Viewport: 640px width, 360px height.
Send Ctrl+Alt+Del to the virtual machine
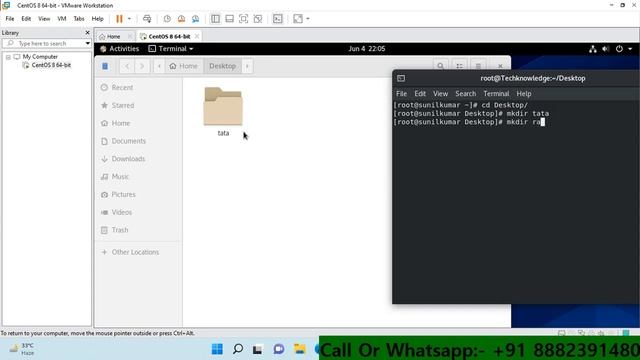tap(147, 19)
